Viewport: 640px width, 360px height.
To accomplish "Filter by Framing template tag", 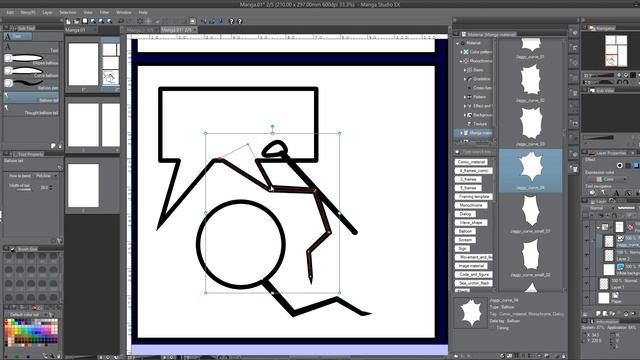I will [473, 197].
